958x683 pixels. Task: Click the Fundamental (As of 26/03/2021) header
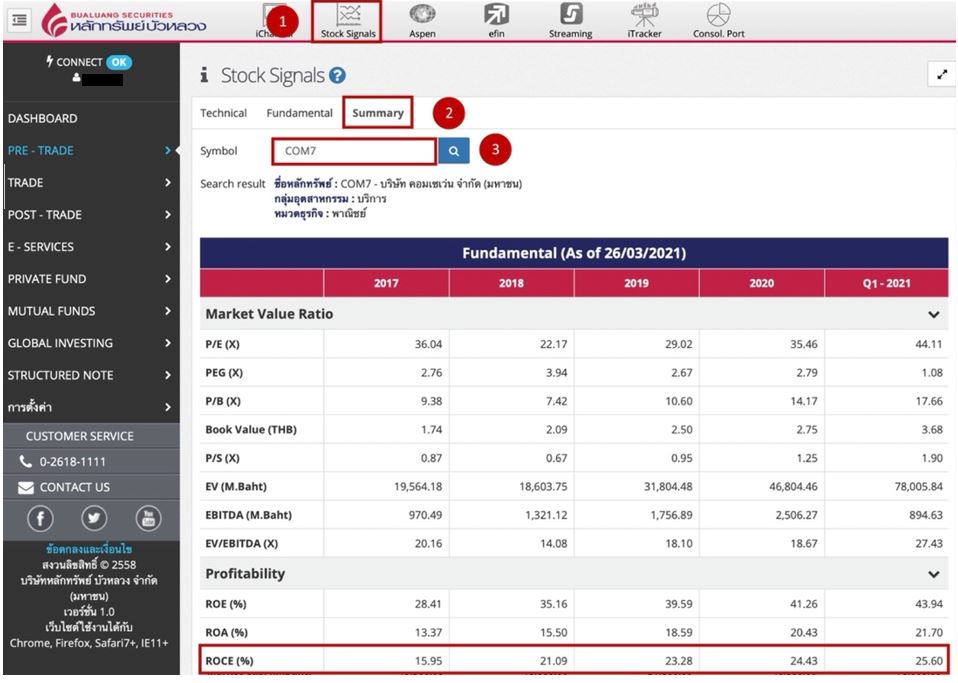click(x=574, y=253)
